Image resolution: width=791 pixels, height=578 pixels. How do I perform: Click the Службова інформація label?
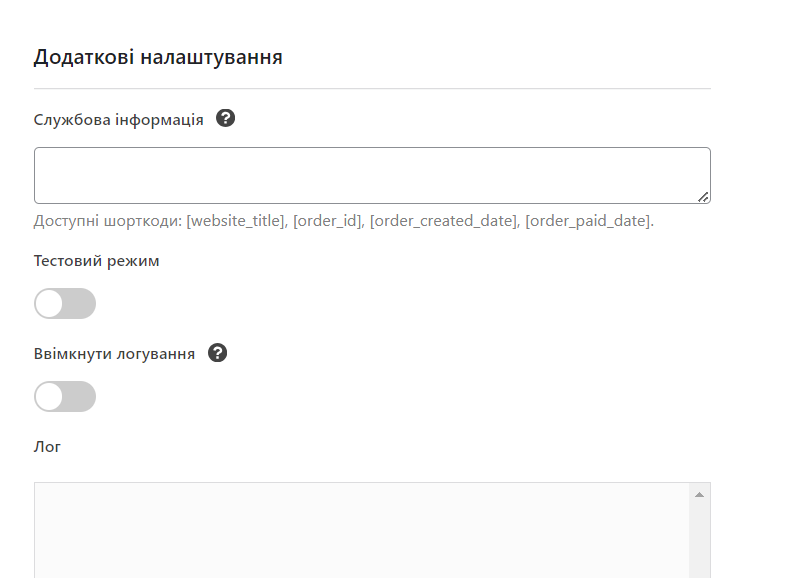pos(119,120)
